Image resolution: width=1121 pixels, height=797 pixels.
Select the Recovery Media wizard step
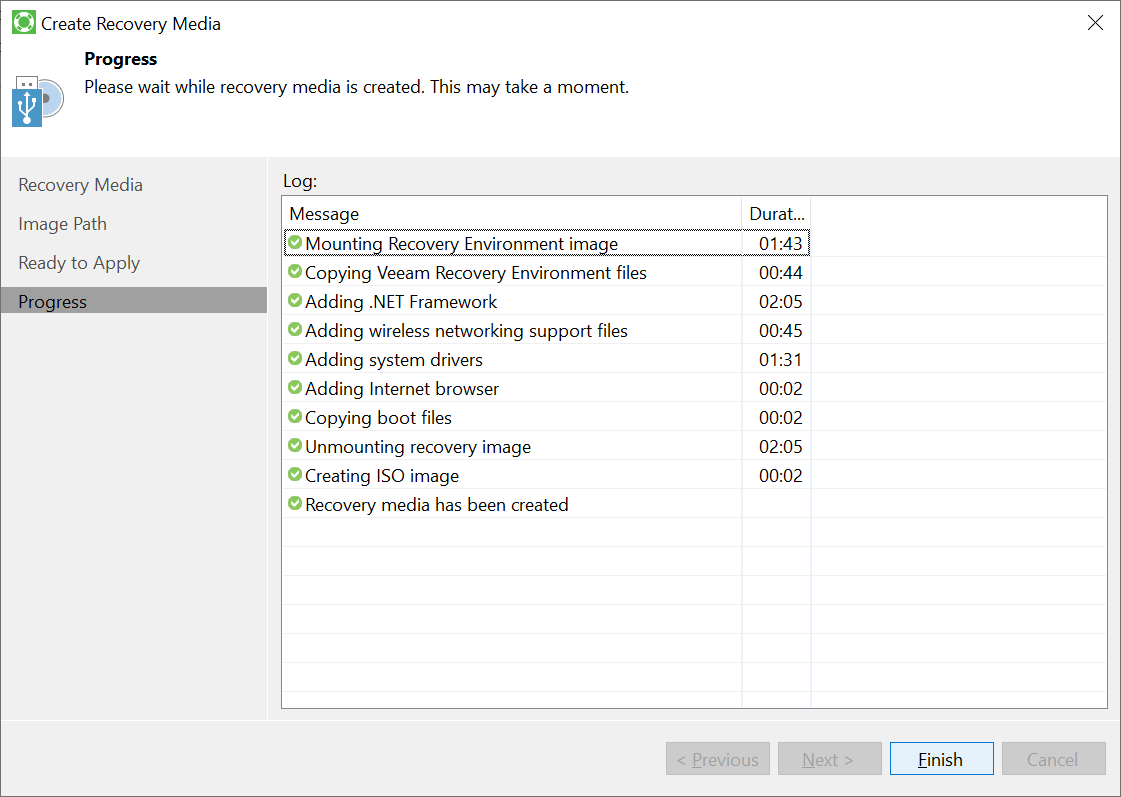(x=80, y=185)
